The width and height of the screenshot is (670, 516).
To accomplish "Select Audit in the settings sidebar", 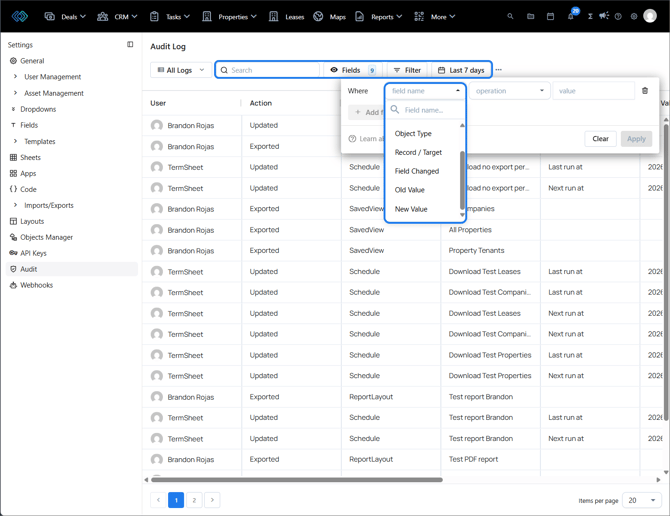I will click(x=72, y=269).
